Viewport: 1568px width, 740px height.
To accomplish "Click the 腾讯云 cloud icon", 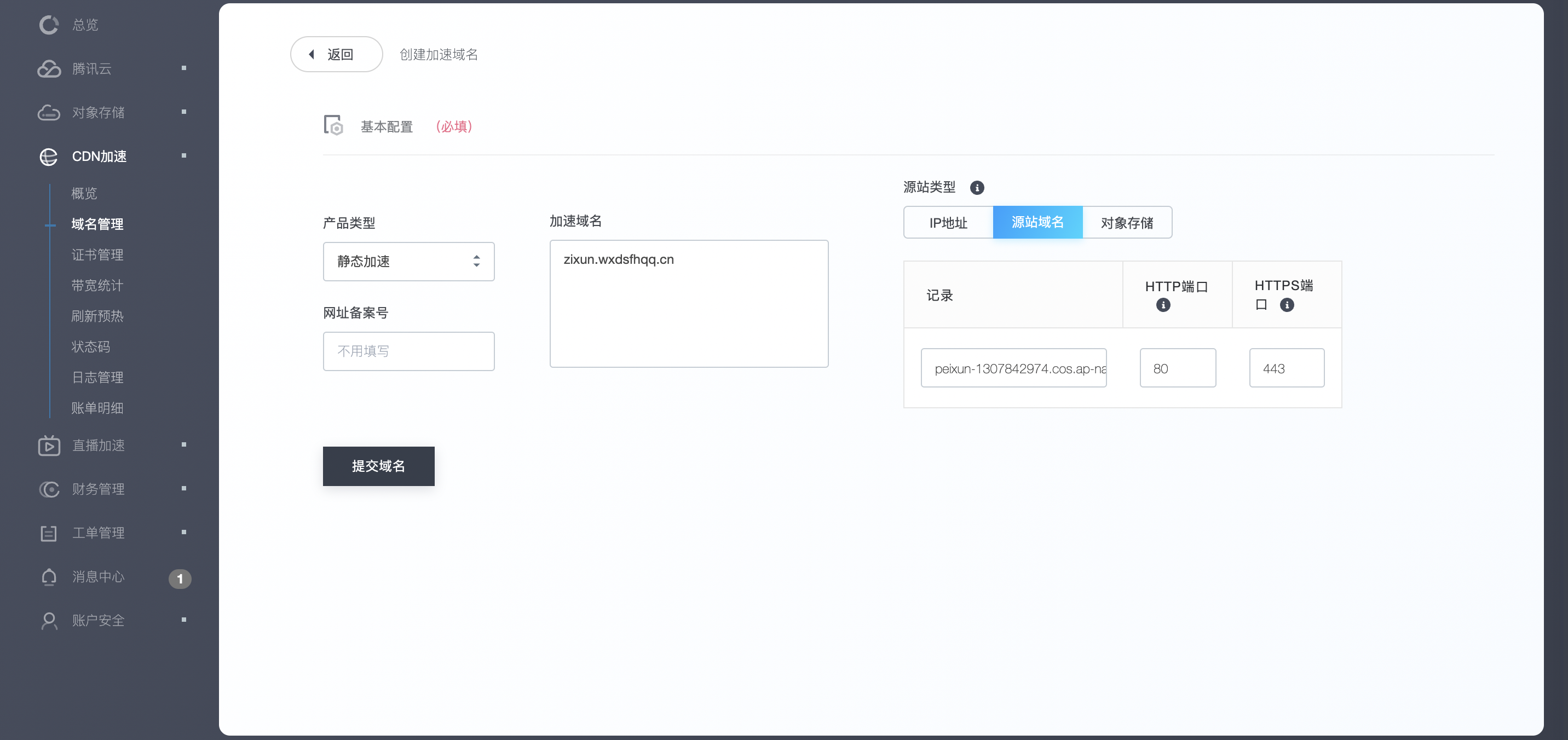I will [x=49, y=69].
